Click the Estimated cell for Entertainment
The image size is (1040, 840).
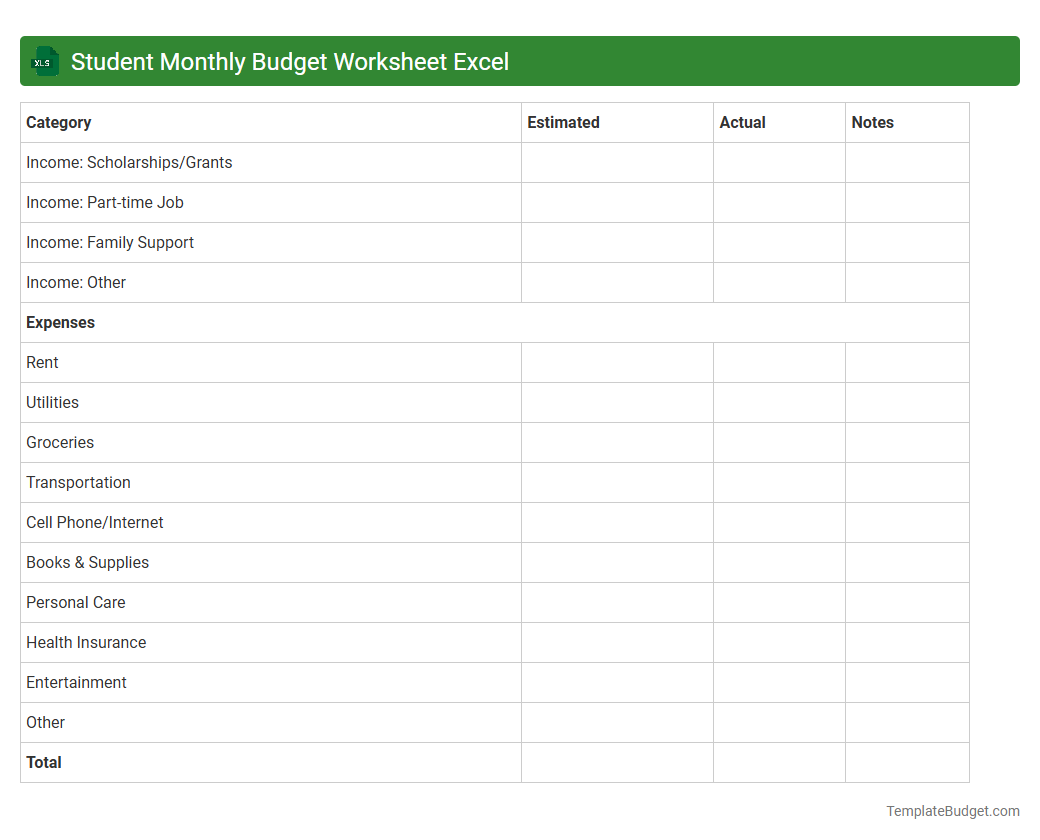[x=616, y=682]
